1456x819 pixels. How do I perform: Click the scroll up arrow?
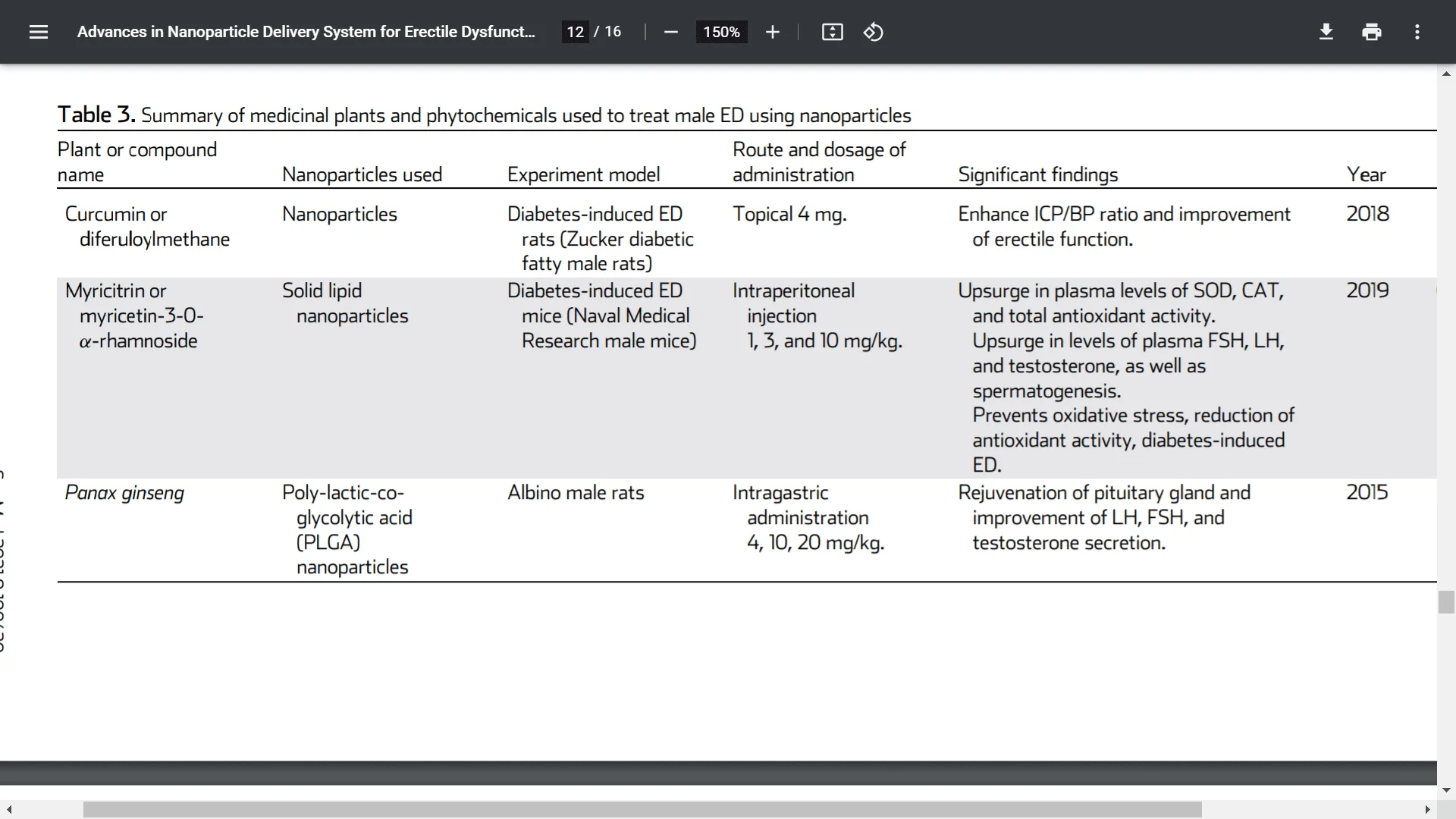[x=1446, y=74]
